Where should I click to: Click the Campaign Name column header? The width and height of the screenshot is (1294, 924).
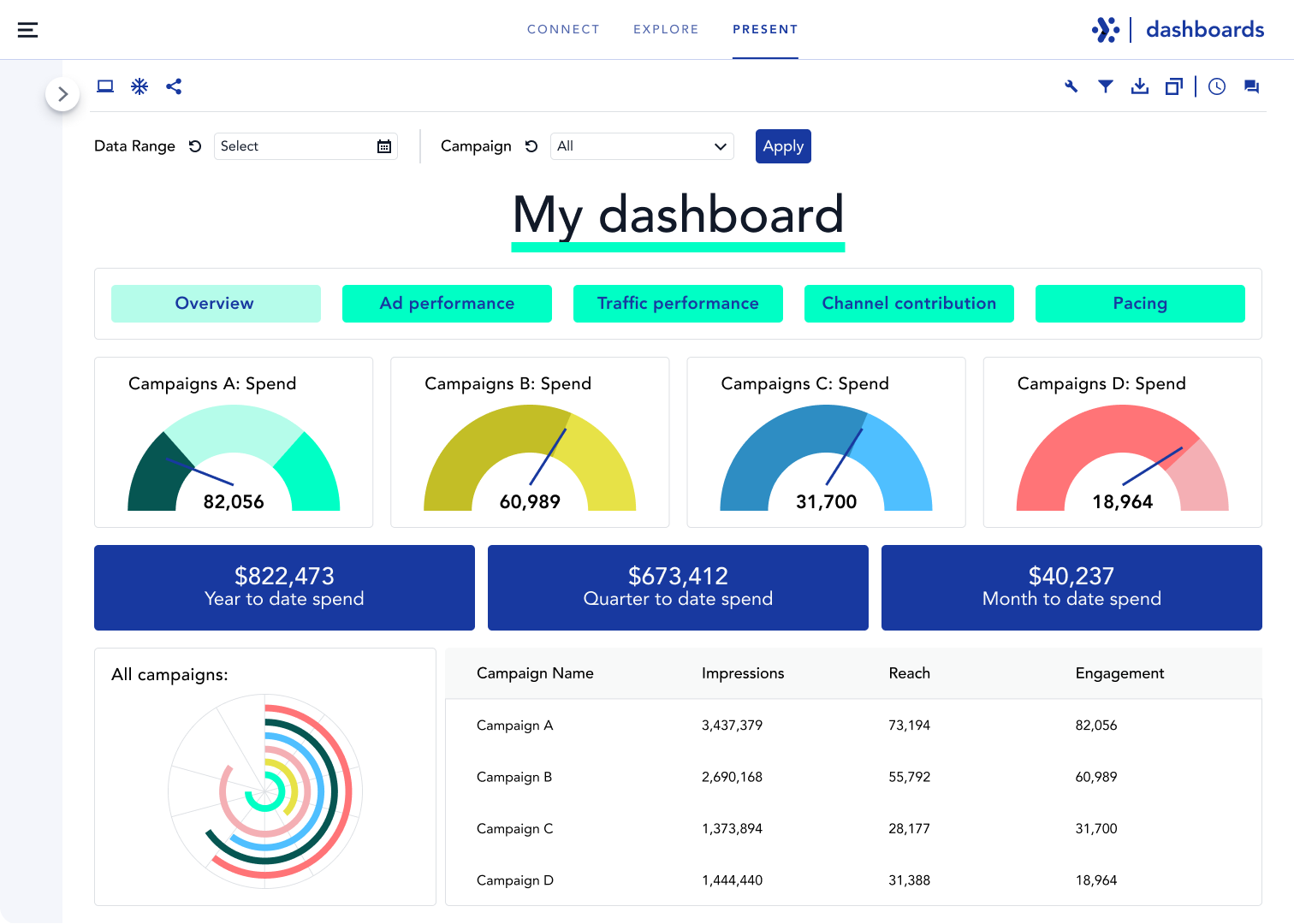(535, 673)
